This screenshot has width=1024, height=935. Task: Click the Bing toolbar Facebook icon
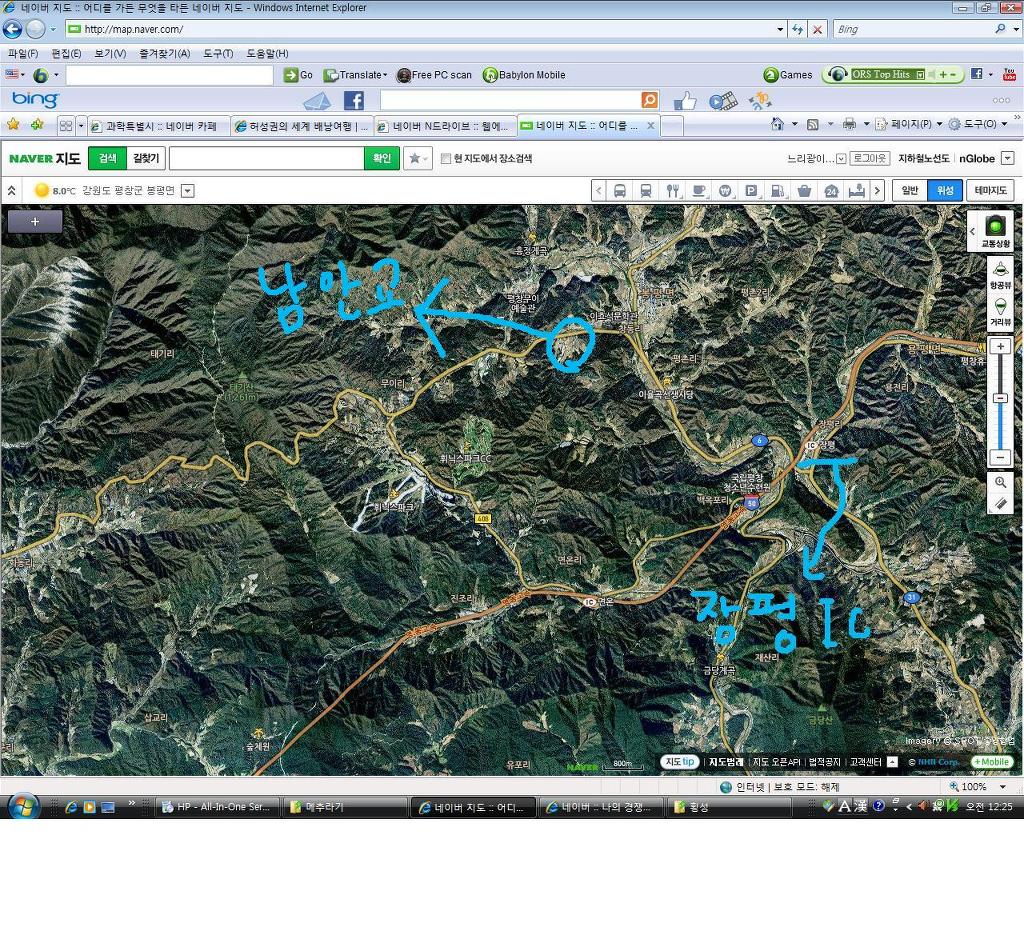354,101
